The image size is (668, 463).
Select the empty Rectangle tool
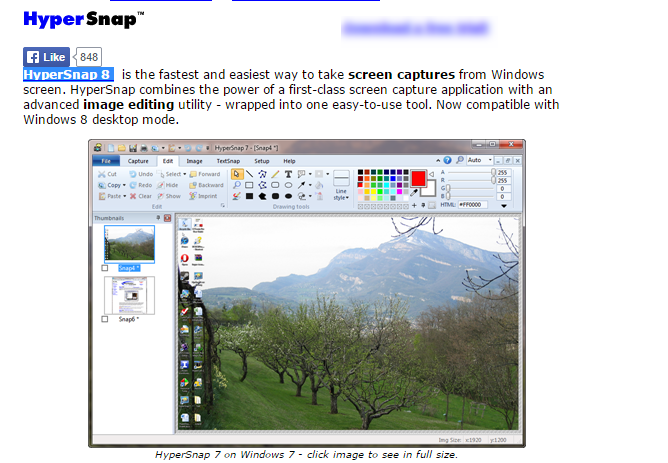[x=250, y=185]
